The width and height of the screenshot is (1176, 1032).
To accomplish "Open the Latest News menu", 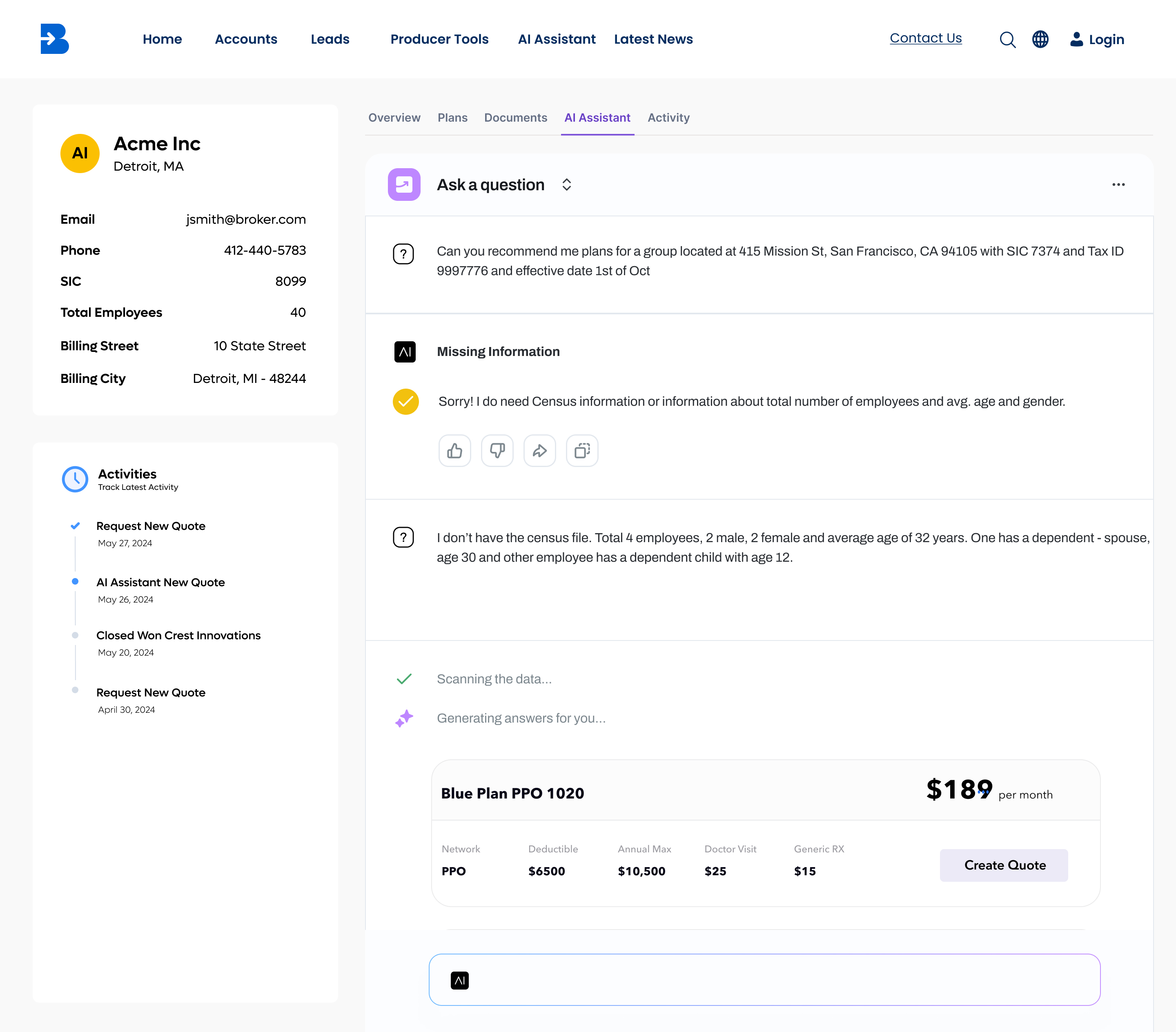I will coord(654,39).
